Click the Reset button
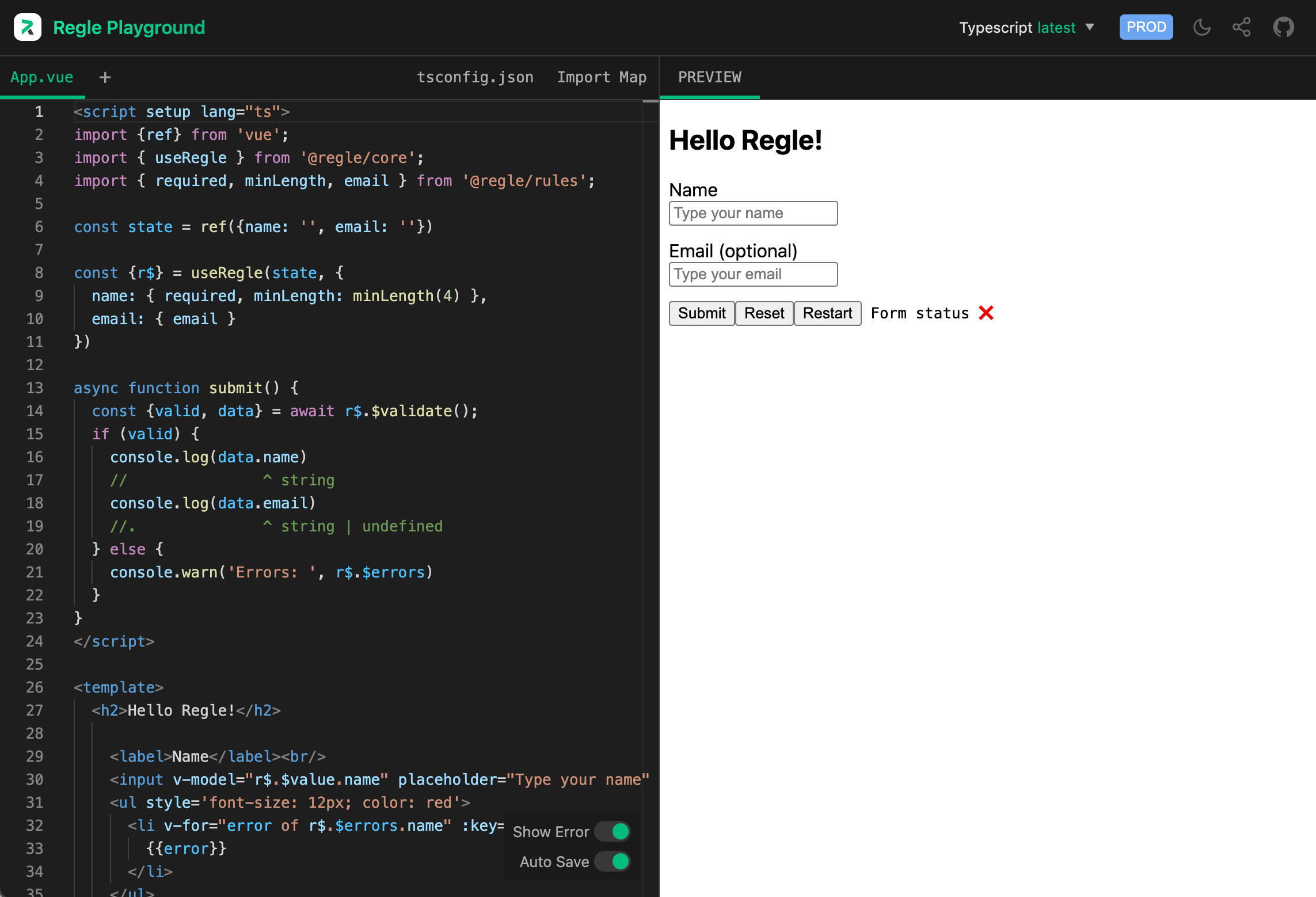The height and width of the screenshot is (897, 1316). pos(764,313)
